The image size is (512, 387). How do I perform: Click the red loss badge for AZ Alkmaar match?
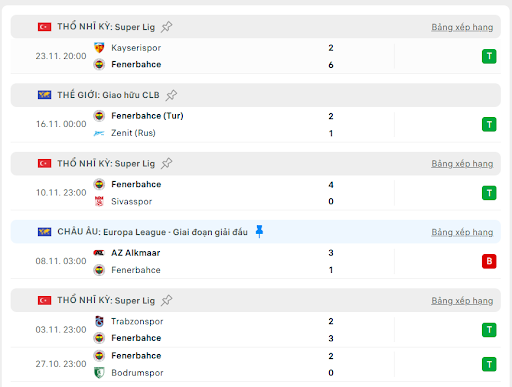point(489,261)
